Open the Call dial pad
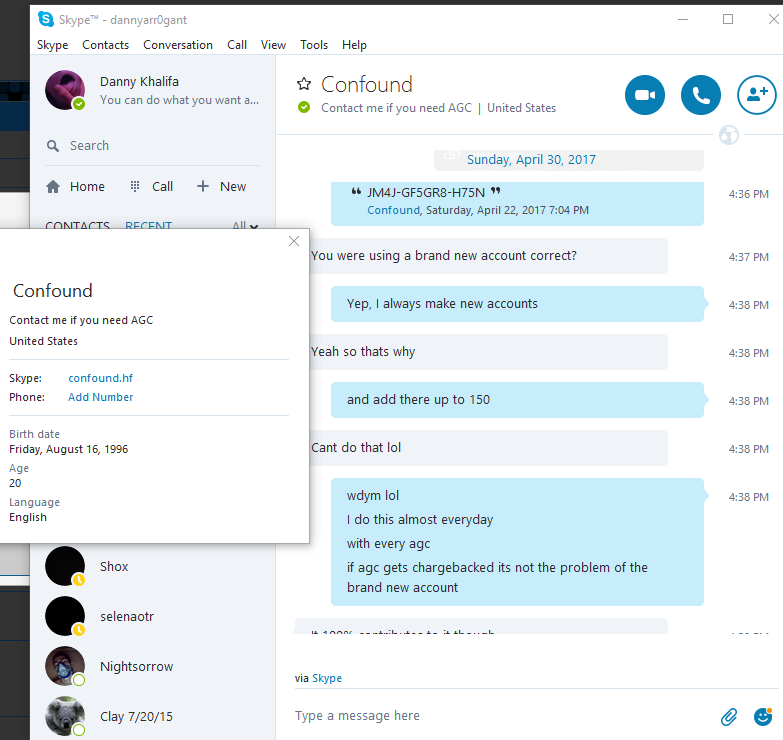The height and width of the screenshot is (740, 783). (151, 187)
